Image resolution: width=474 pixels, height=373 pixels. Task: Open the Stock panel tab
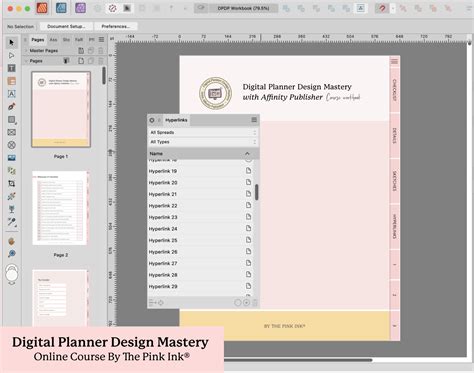pos(66,40)
